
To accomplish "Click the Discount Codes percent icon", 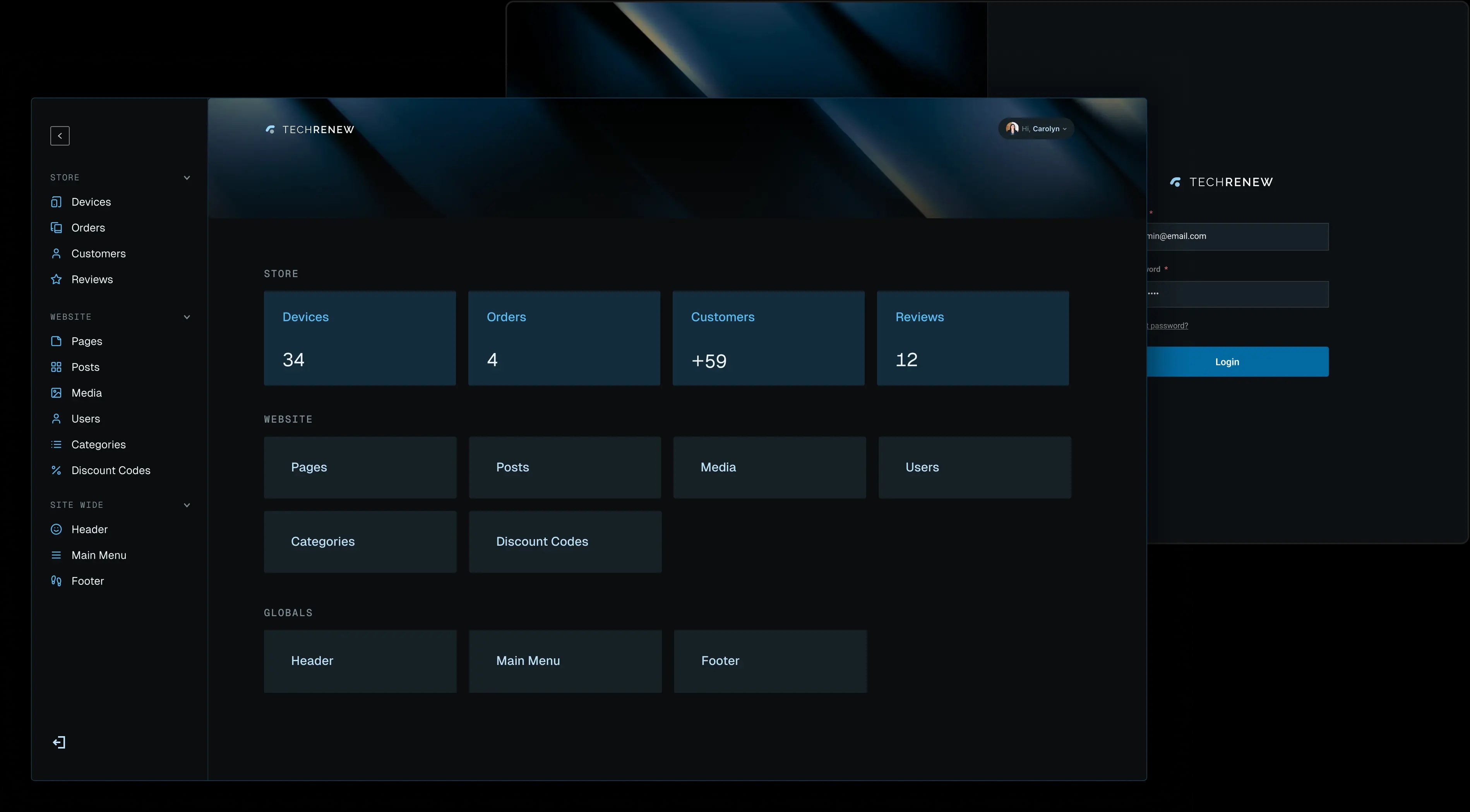I will click(x=57, y=470).
